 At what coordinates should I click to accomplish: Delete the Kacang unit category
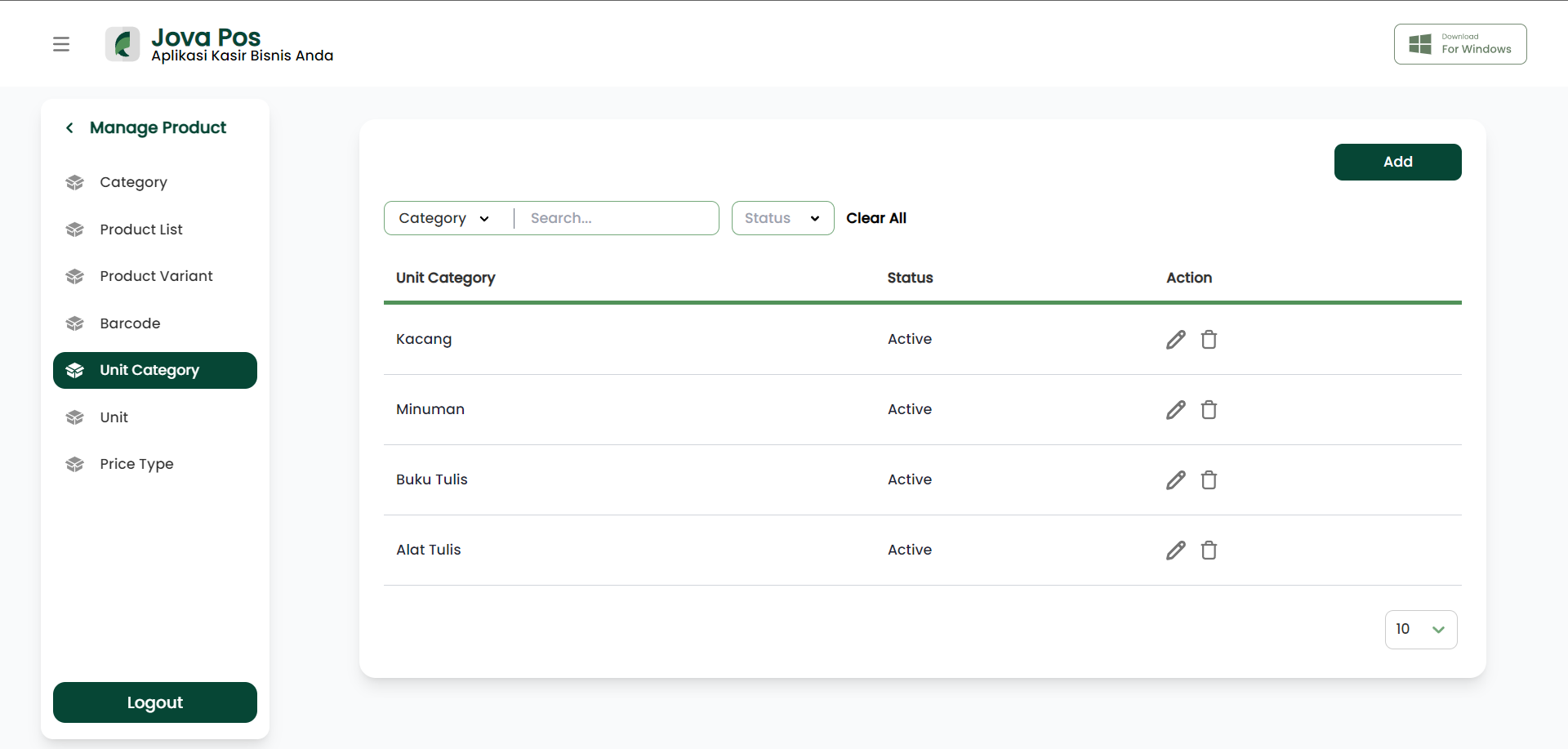tap(1209, 339)
